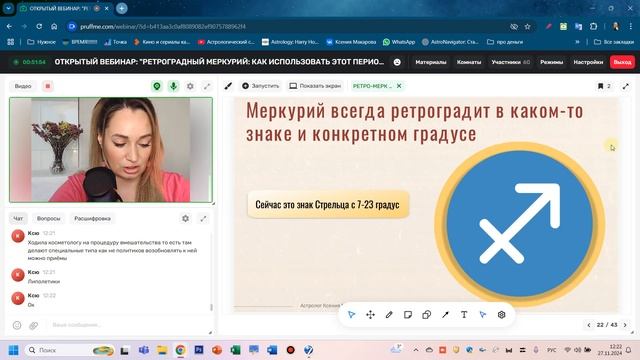Click the taskbar Поиск search box
640x360 pixels.
[69, 350]
